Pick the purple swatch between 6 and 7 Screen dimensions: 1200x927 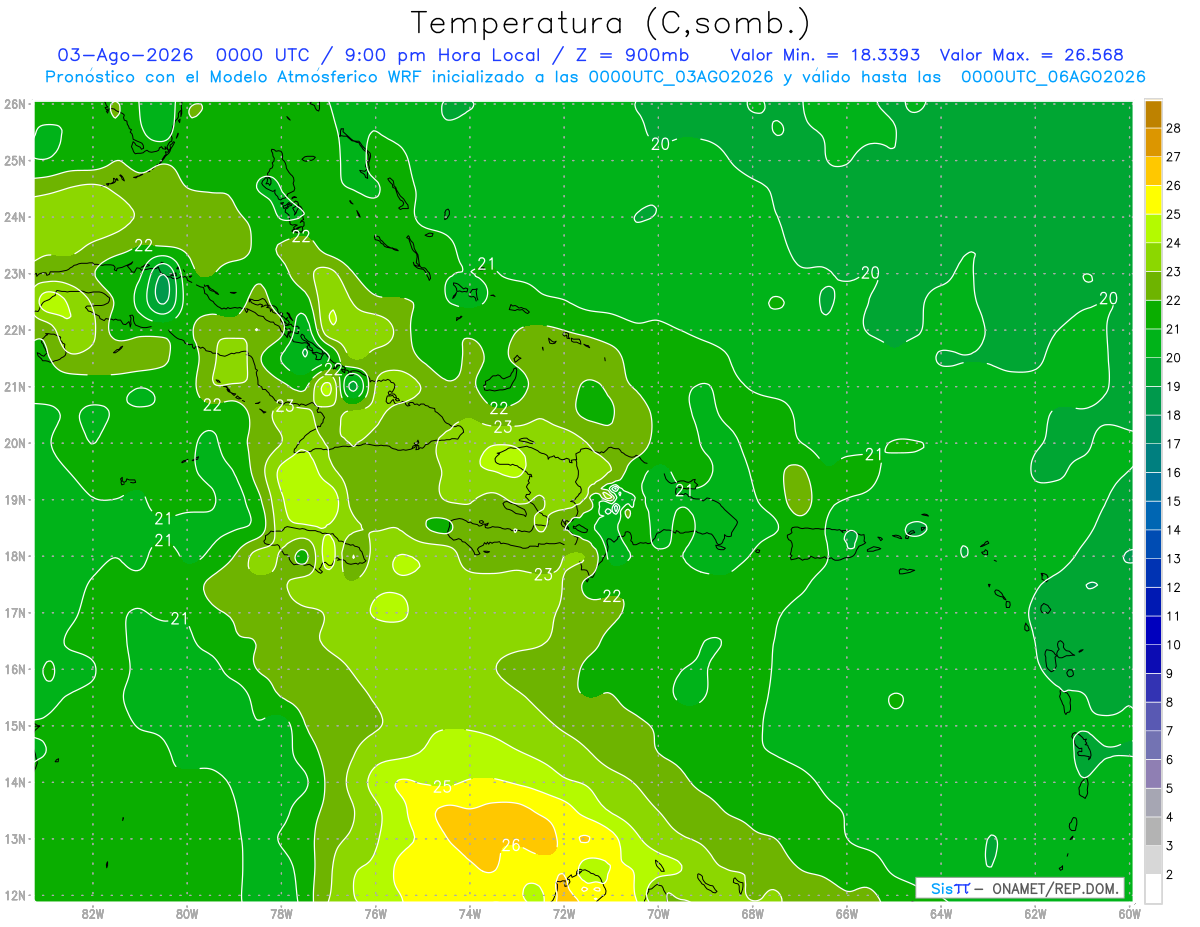[x=1153, y=746]
